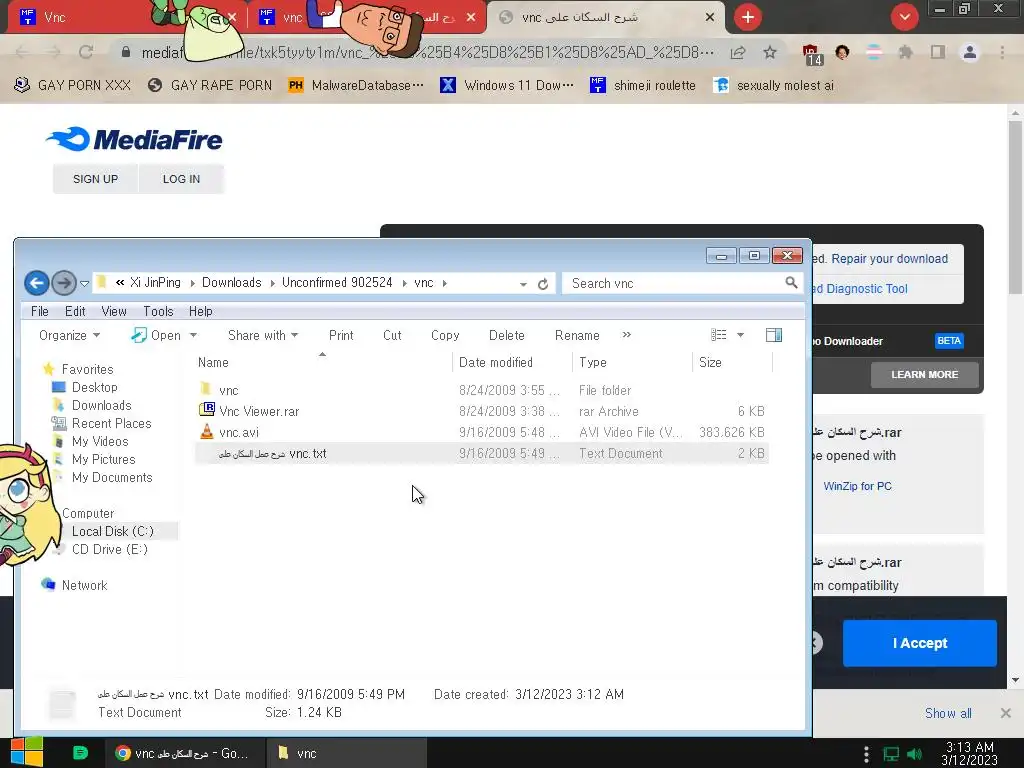This screenshot has width=1024, height=768.
Task: Change view icon in Explorer toolbar
Action: click(x=718, y=335)
